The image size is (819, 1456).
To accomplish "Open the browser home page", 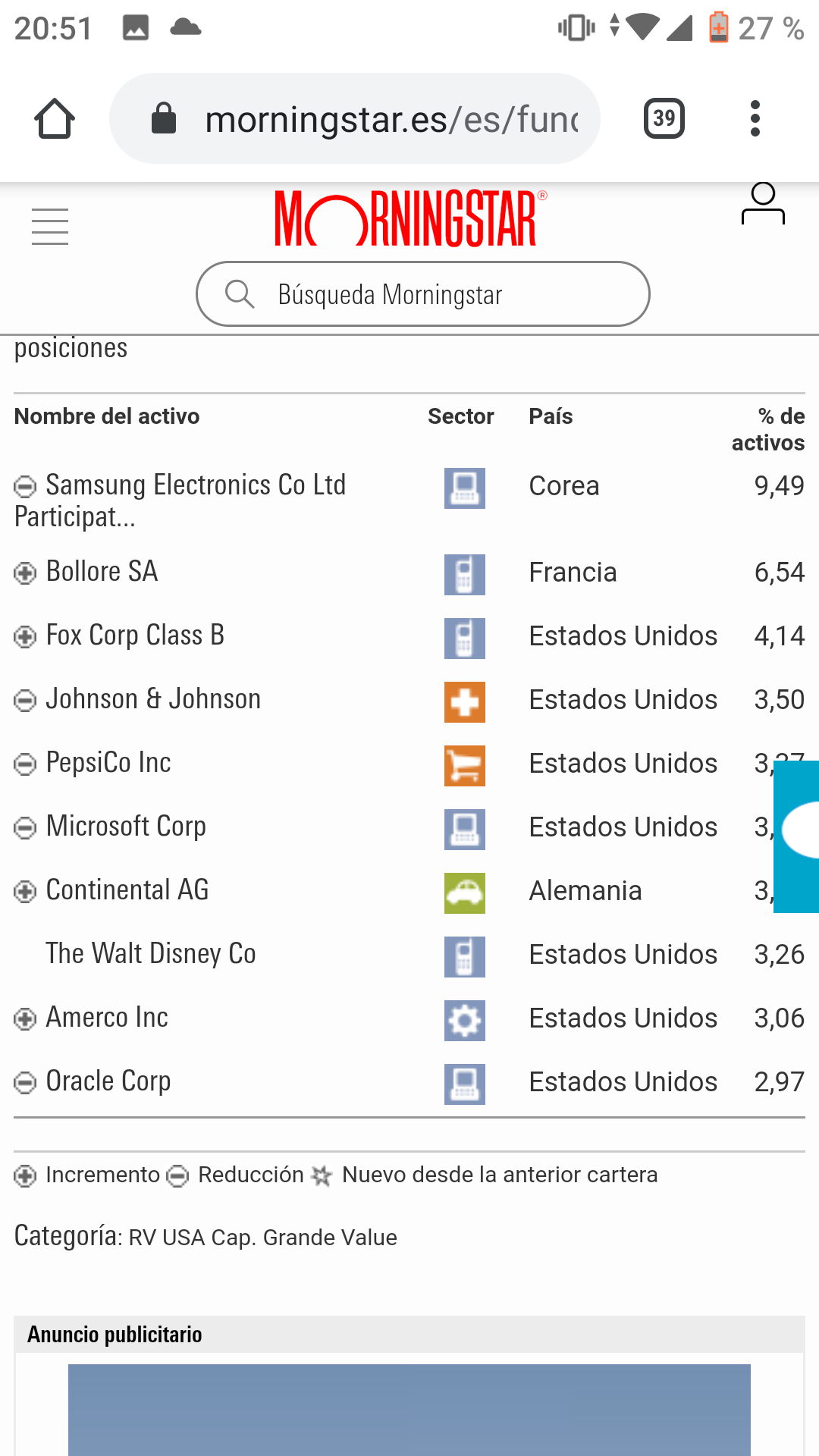I will [x=55, y=119].
